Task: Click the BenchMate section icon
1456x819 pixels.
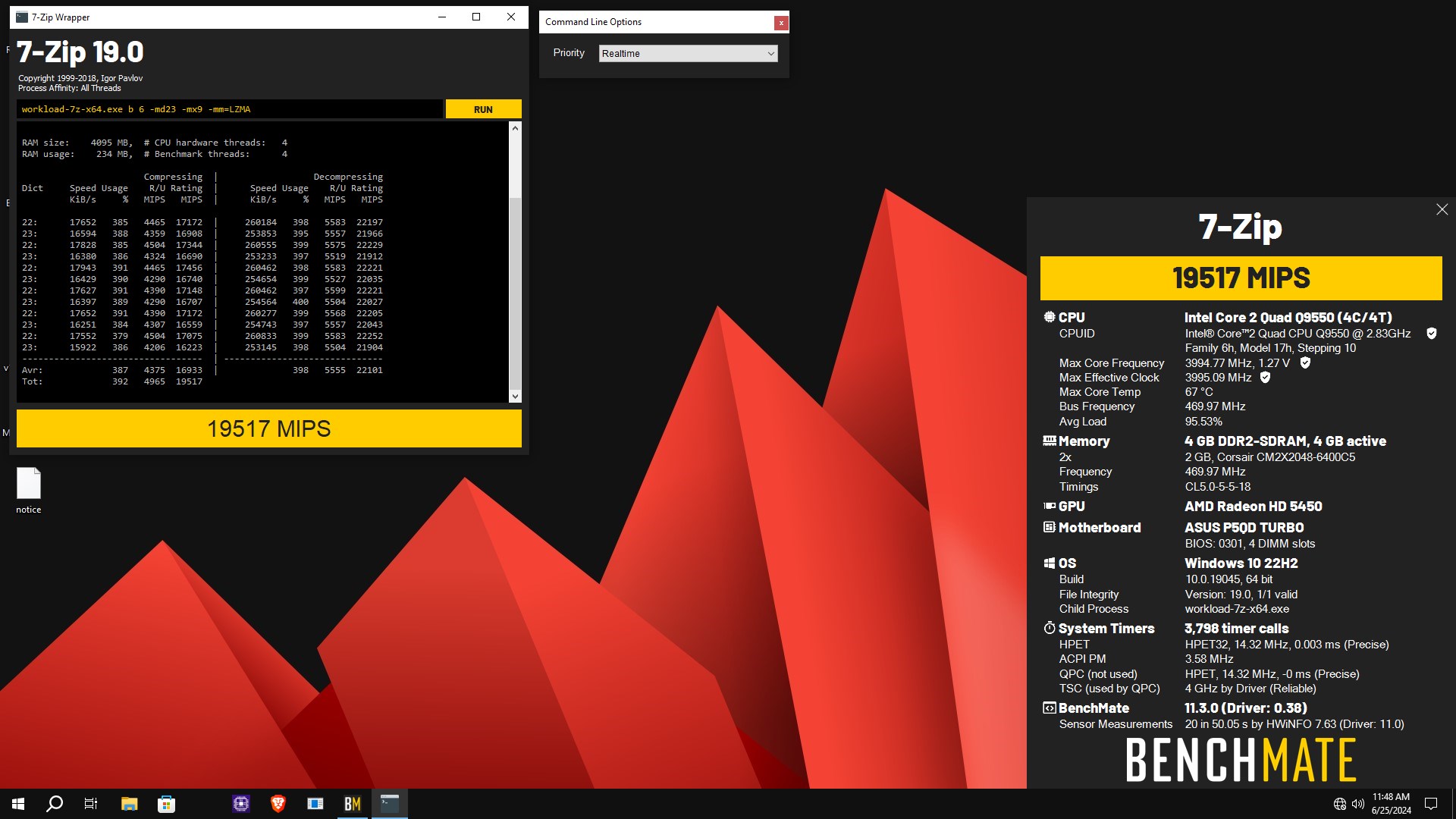Action: tap(1050, 708)
